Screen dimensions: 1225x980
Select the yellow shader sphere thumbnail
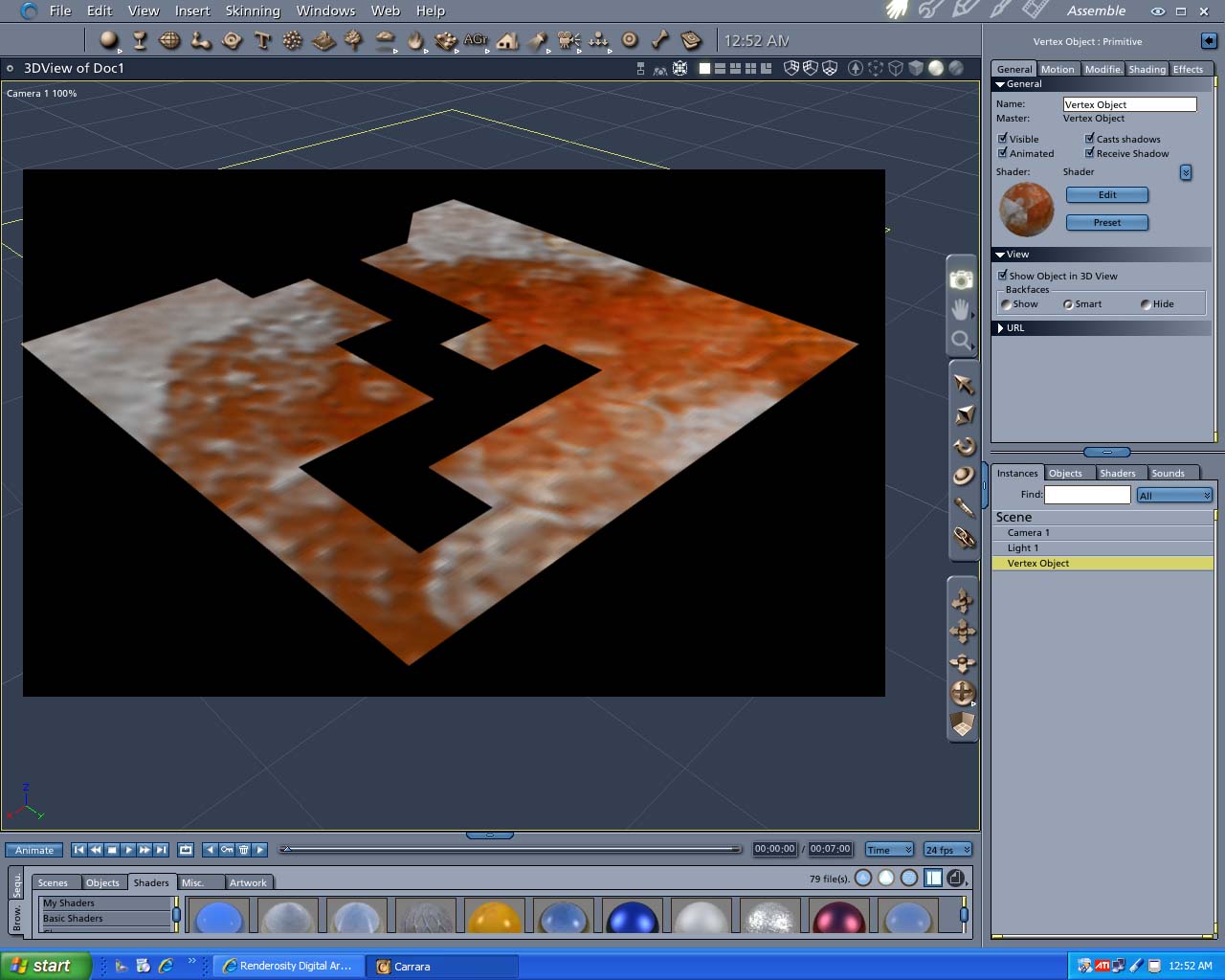495,917
